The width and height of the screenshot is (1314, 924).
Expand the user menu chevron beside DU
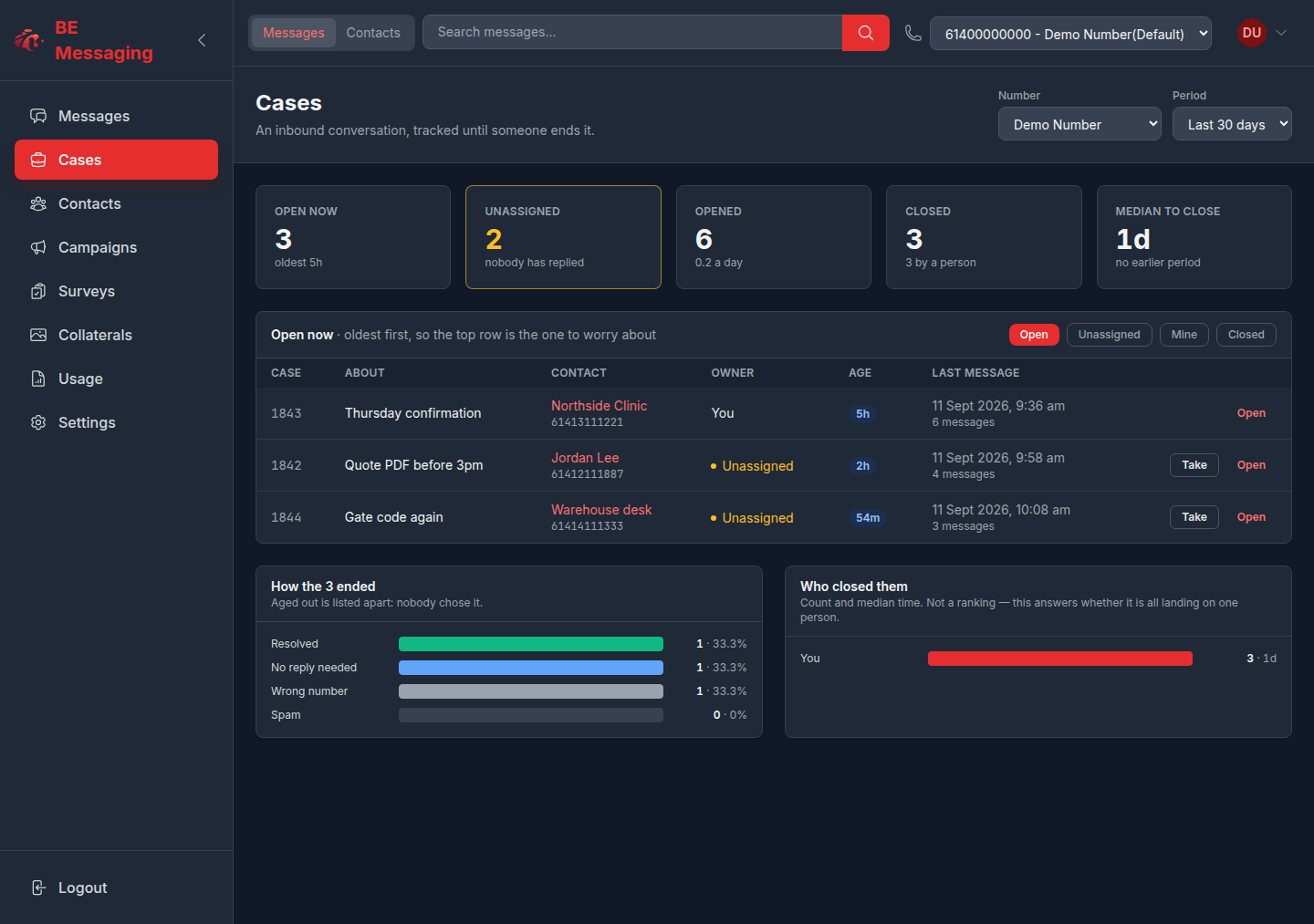(1281, 33)
